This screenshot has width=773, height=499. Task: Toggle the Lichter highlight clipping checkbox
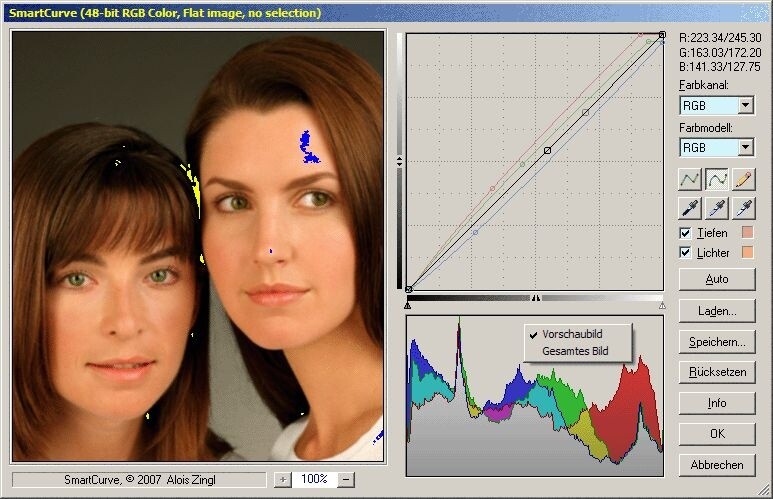tap(685, 252)
